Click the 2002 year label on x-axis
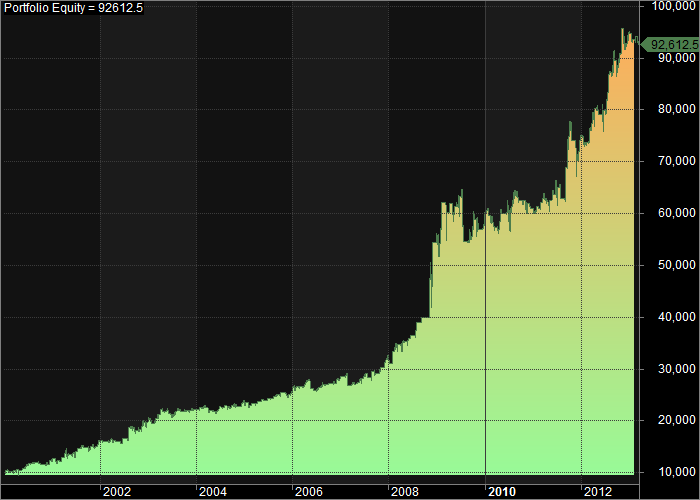 [117, 492]
